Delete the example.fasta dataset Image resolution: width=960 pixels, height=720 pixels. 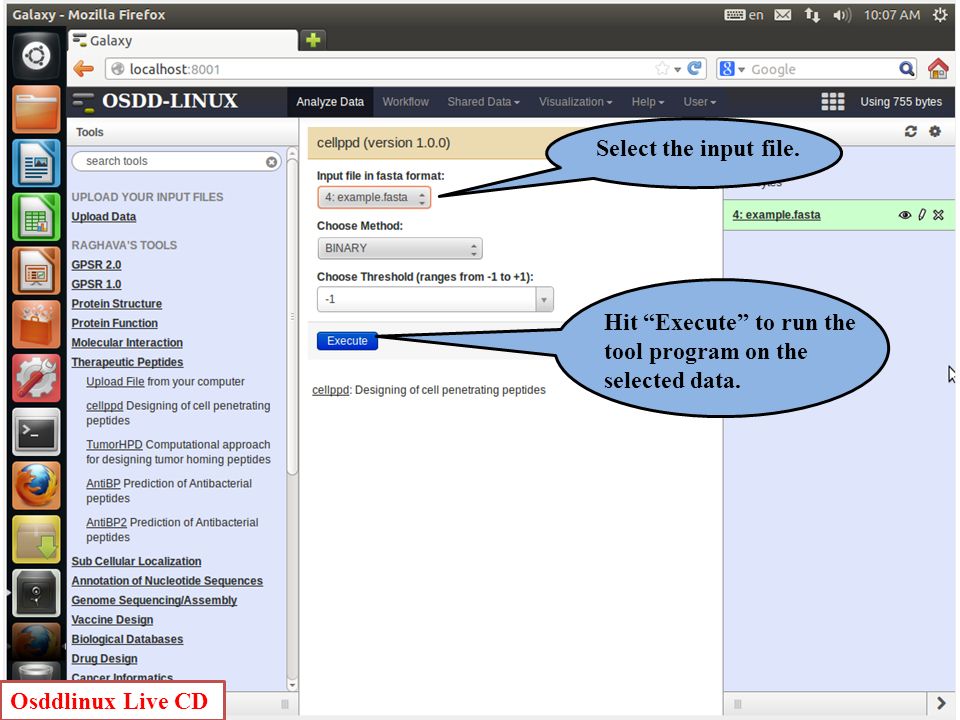[939, 215]
